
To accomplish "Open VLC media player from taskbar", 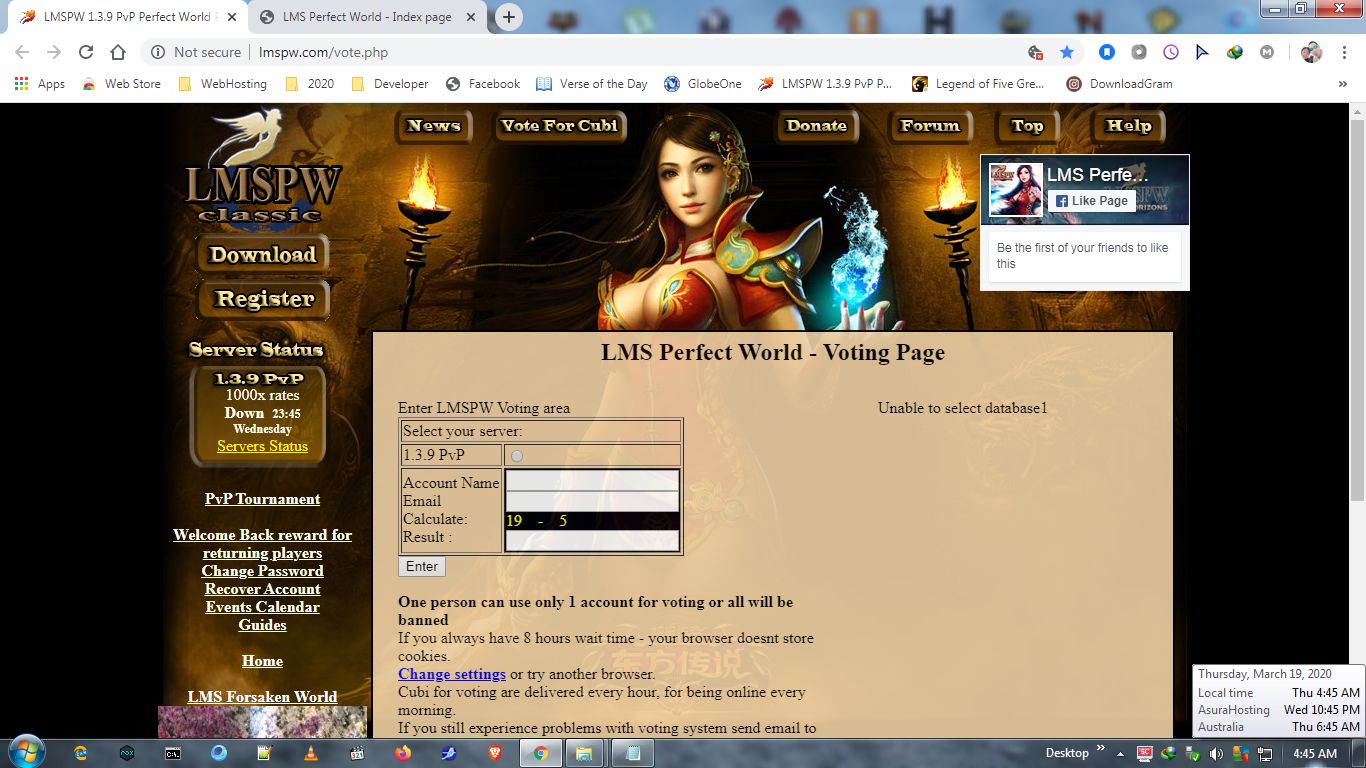I will pos(311,753).
